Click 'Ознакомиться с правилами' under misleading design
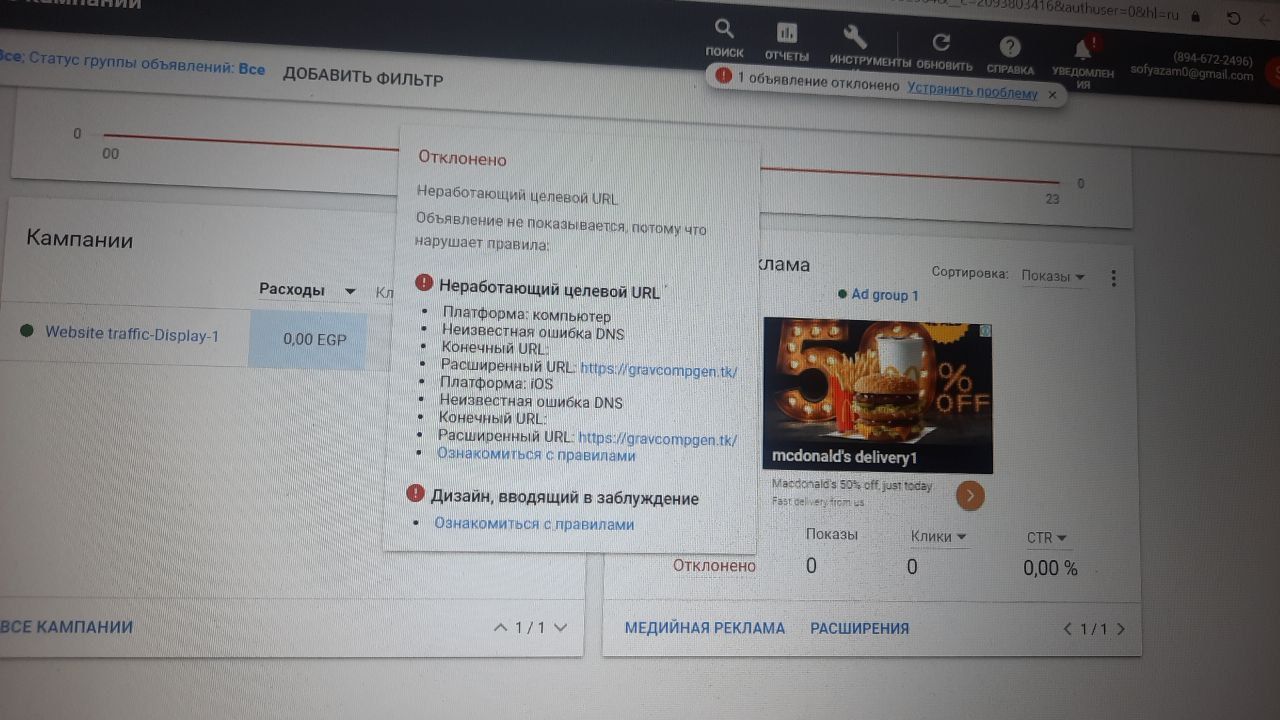The image size is (1280, 720). 534,523
